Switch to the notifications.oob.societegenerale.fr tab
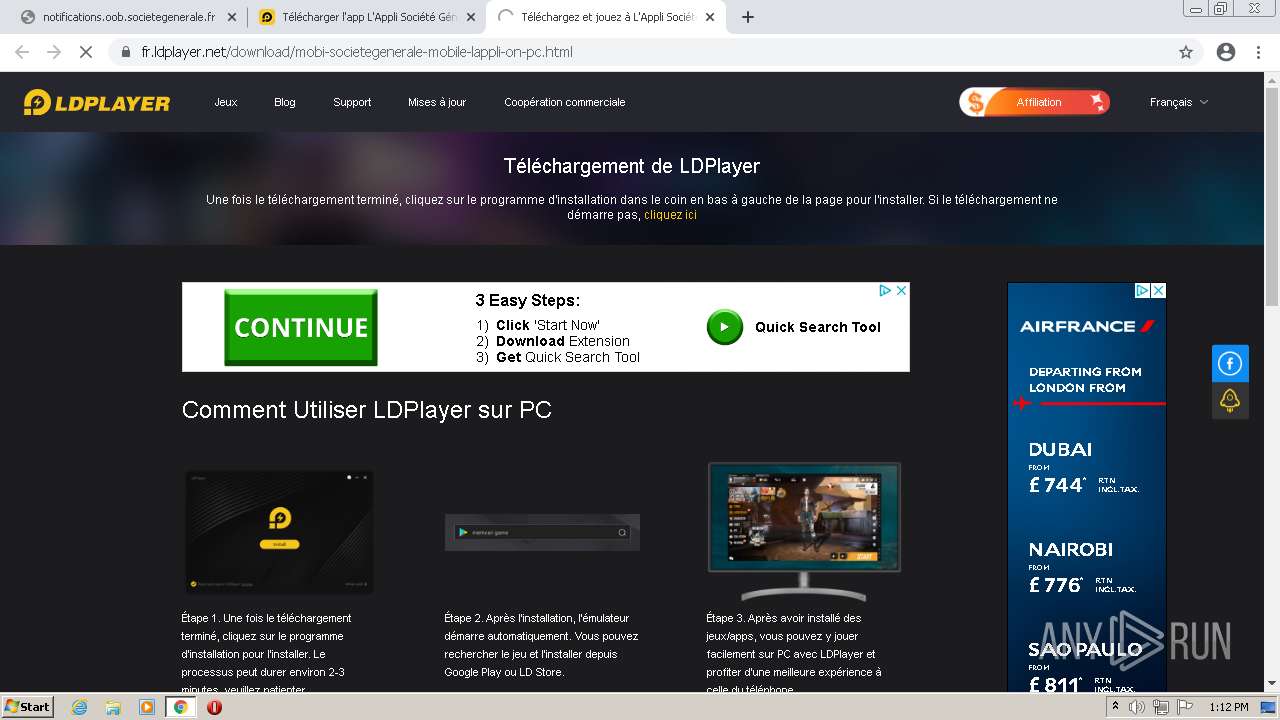This screenshot has height=720, width=1280. click(128, 17)
